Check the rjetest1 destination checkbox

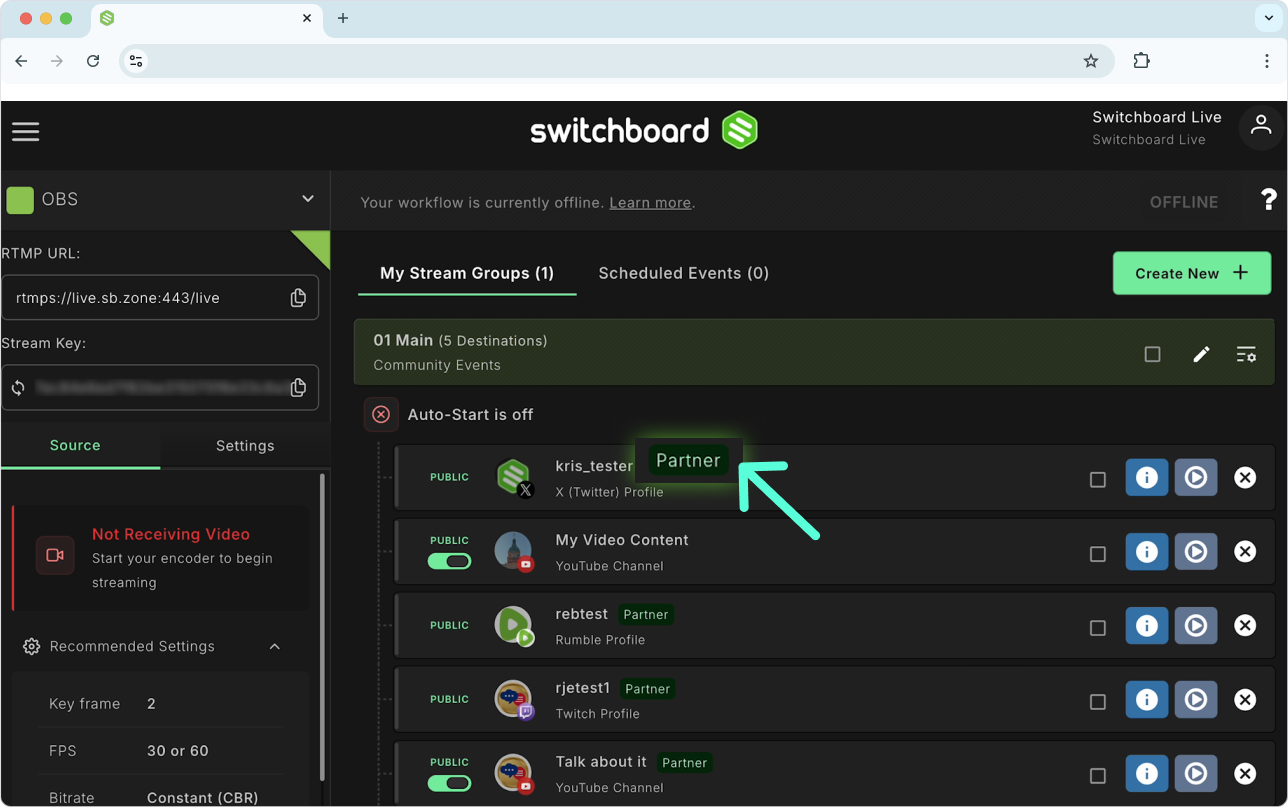(x=1098, y=701)
